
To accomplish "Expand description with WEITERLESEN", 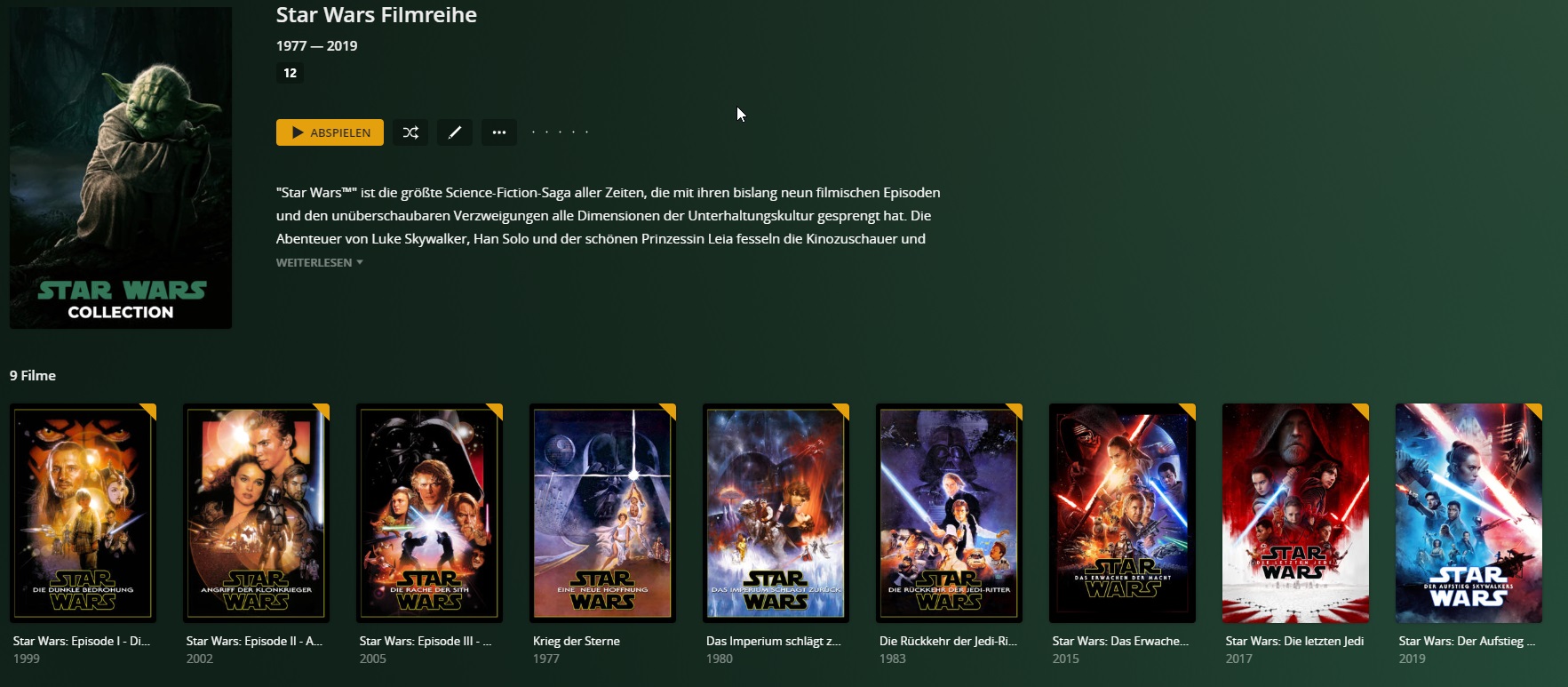I will (319, 262).
